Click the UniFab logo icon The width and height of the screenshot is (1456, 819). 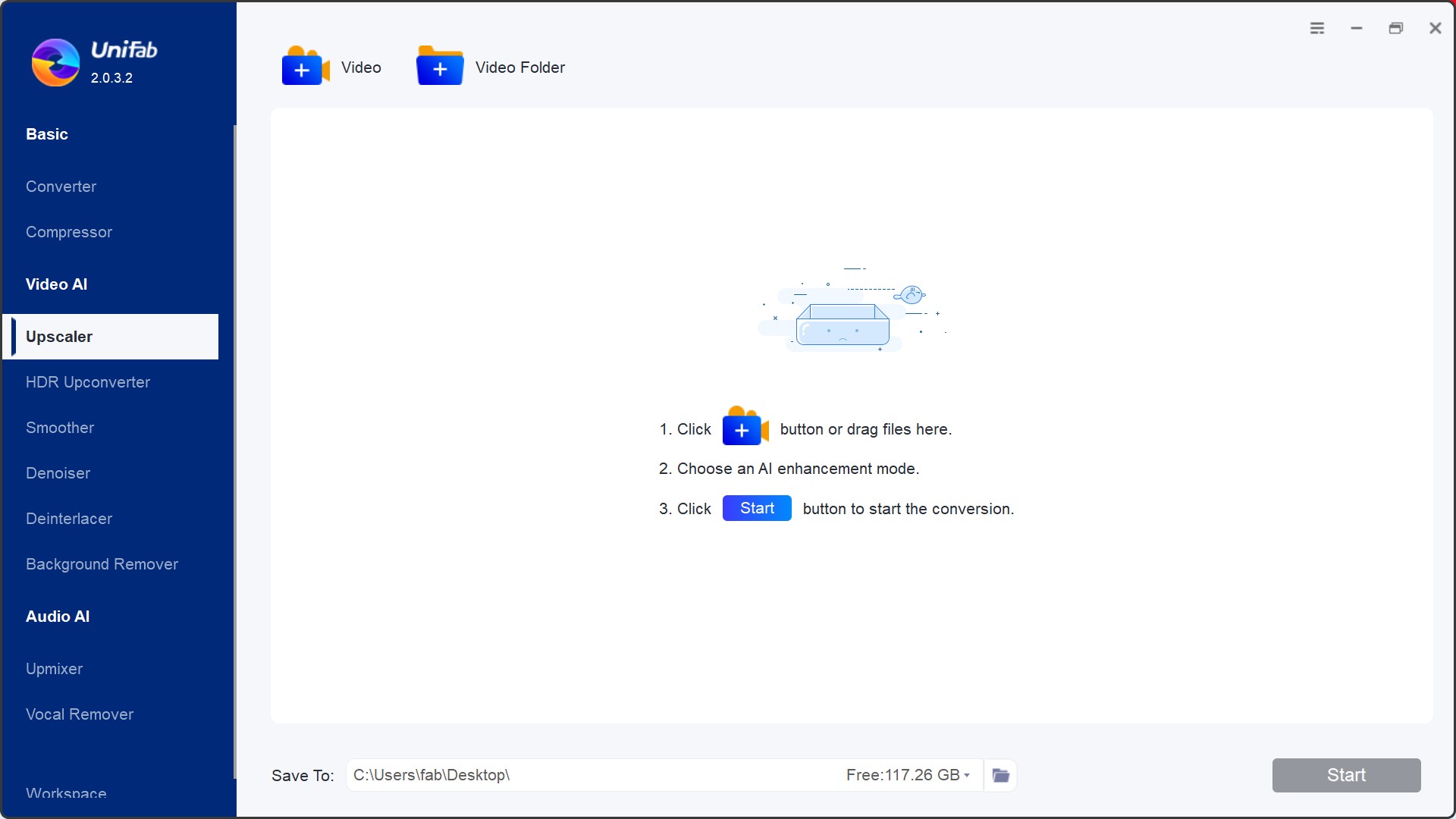pos(56,62)
